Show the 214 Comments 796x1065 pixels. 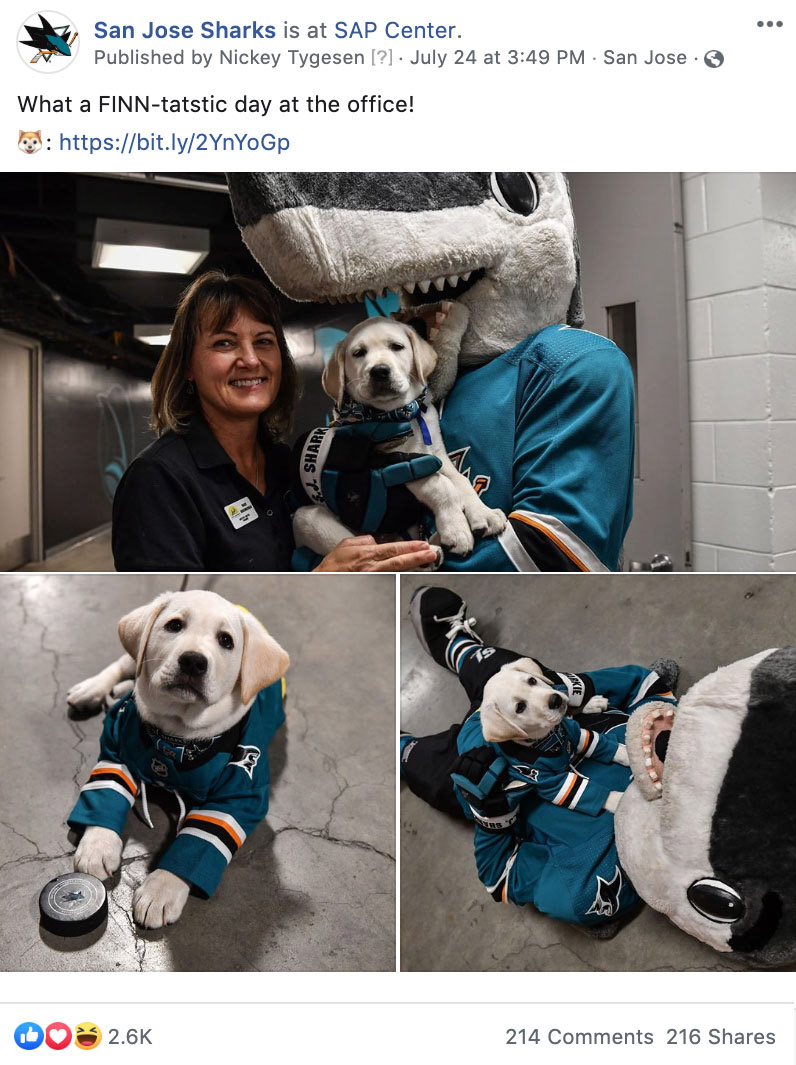[x=579, y=1036]
